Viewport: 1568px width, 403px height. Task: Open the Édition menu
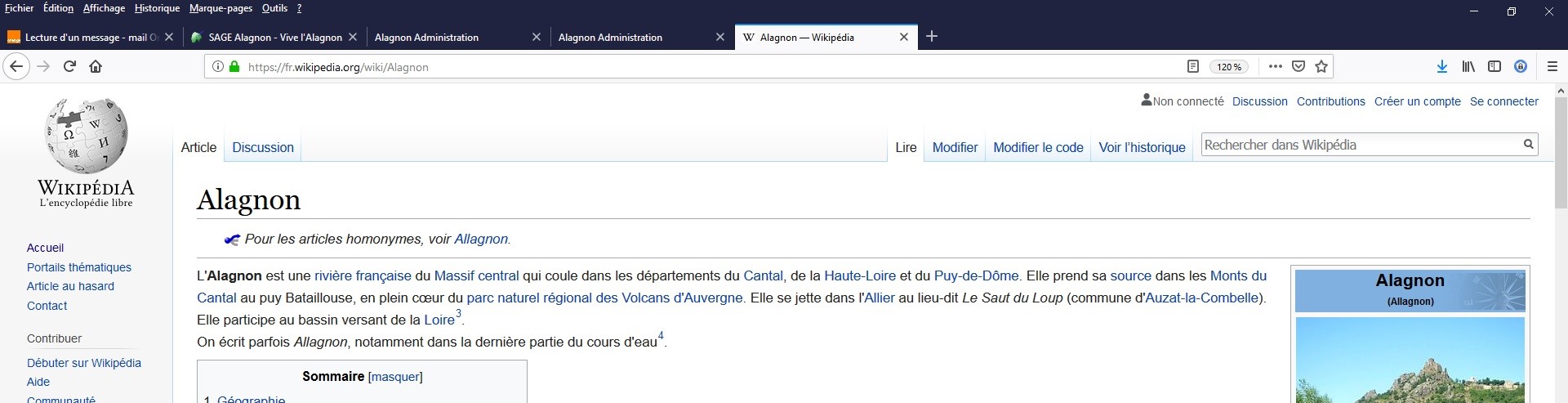point(58,8)
